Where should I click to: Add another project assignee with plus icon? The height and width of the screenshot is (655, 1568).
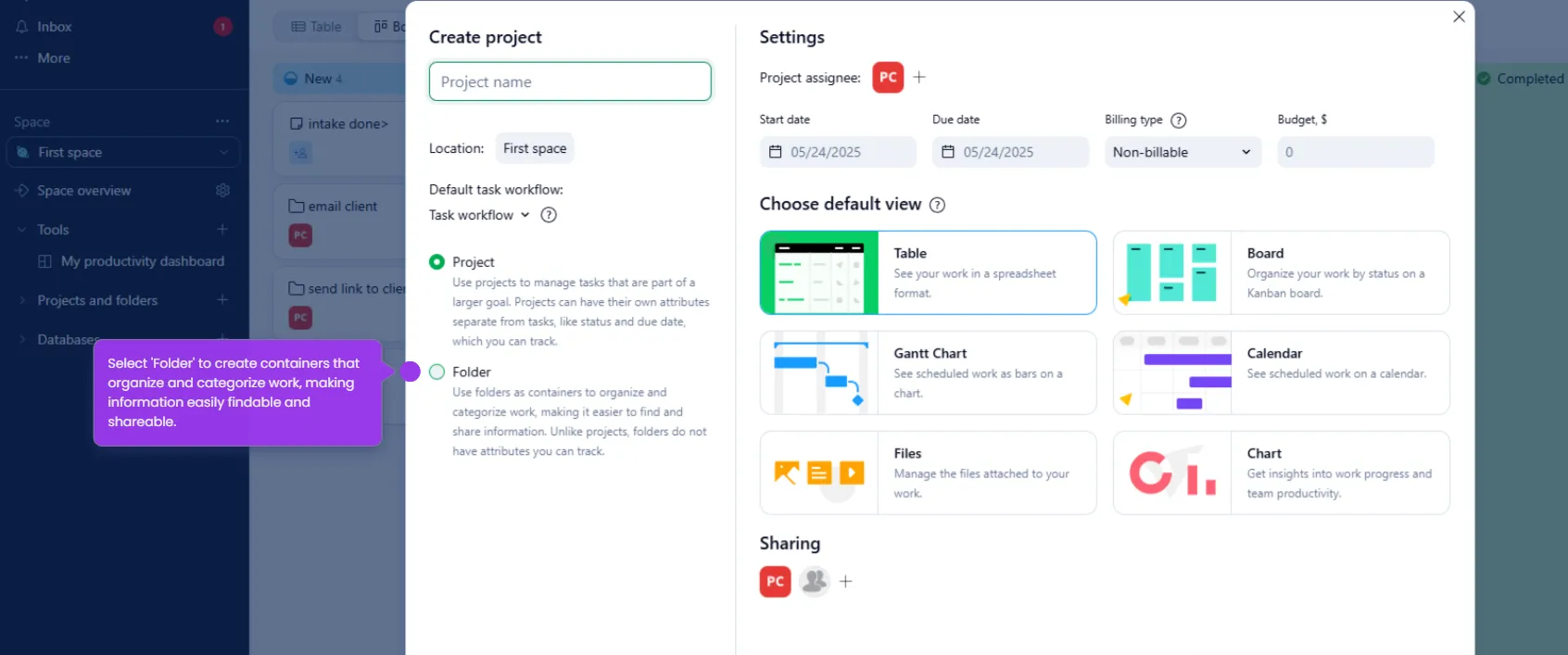coord(919,77)
